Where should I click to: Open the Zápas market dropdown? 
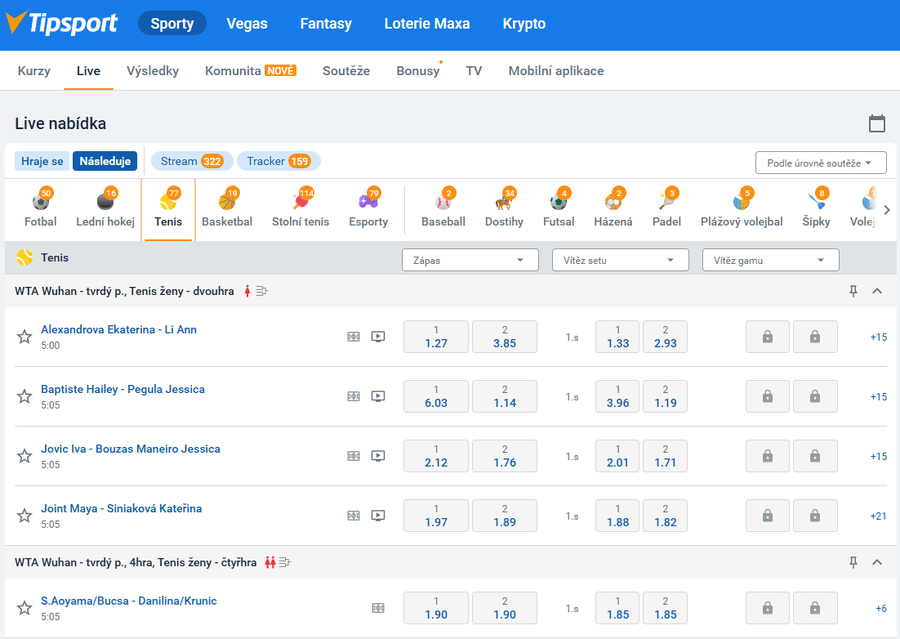tap(469, 260)
